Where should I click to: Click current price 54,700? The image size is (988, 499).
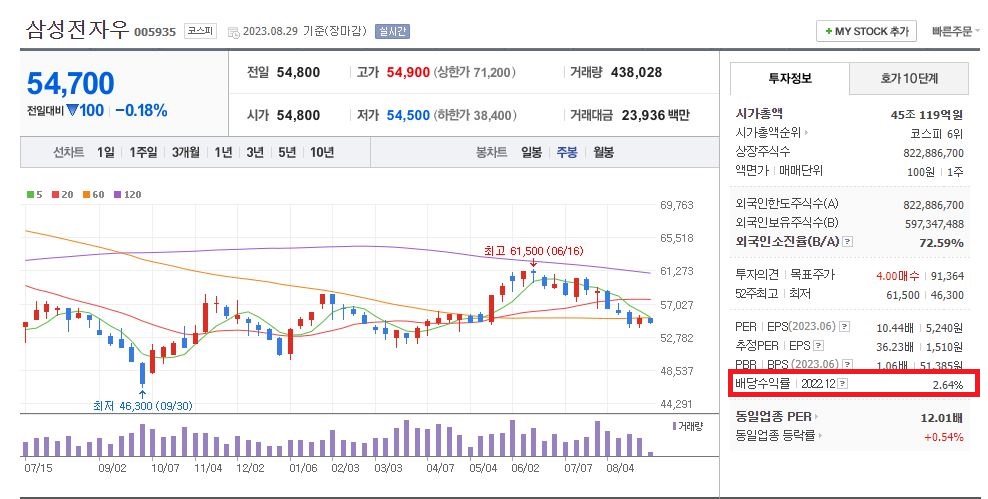71,83
